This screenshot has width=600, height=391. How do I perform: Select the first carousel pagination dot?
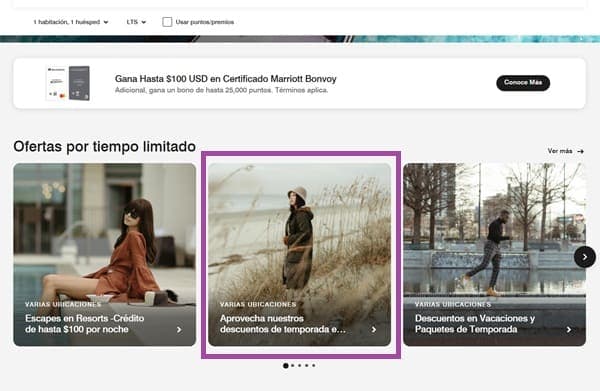click(285, 366)
